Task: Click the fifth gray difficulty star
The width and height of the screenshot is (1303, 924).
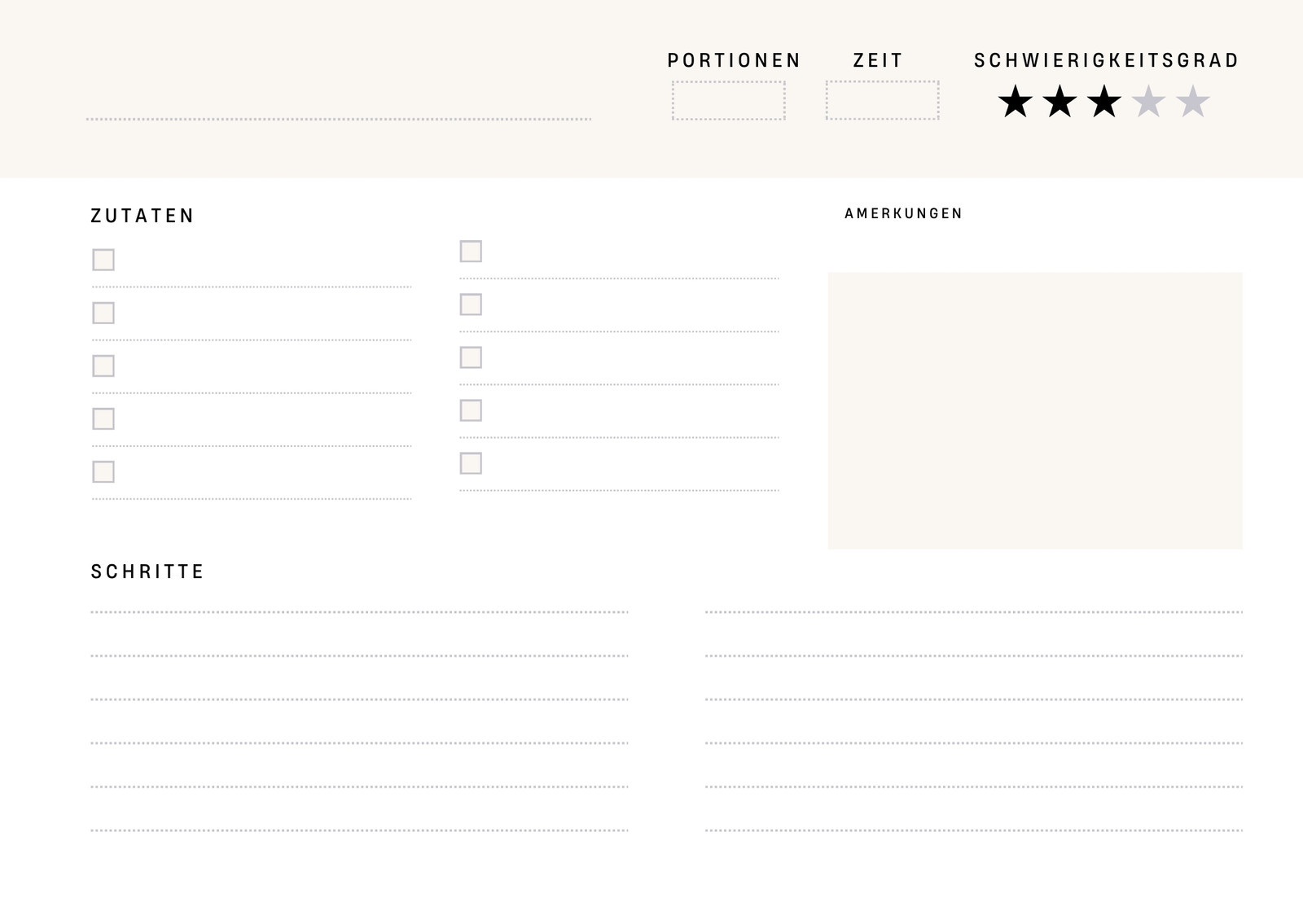Action: pos(1193,102)
